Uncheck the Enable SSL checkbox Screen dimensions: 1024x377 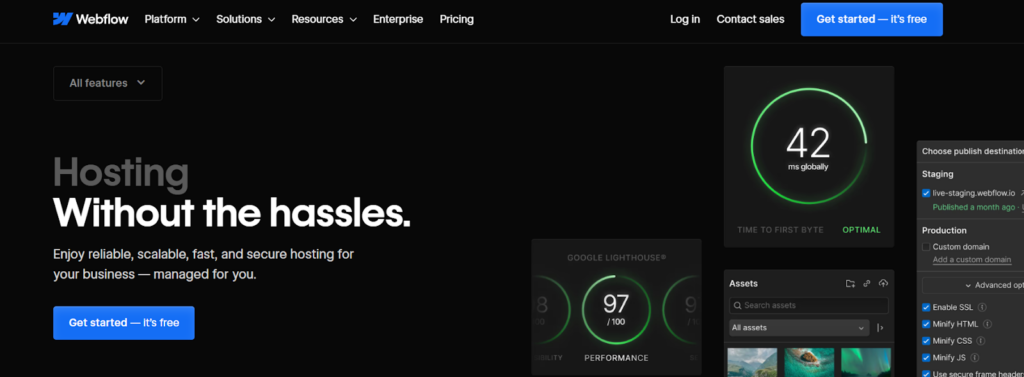926,307
